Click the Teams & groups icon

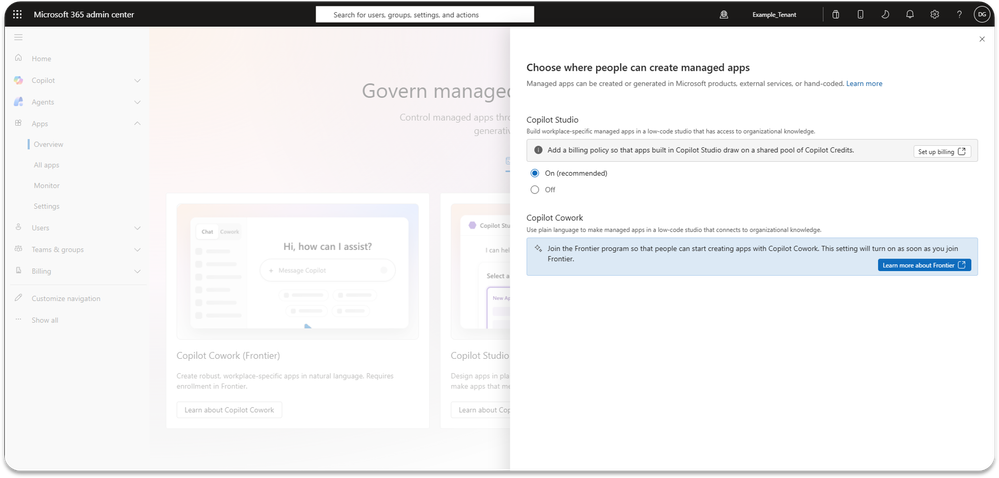point(18,249)
